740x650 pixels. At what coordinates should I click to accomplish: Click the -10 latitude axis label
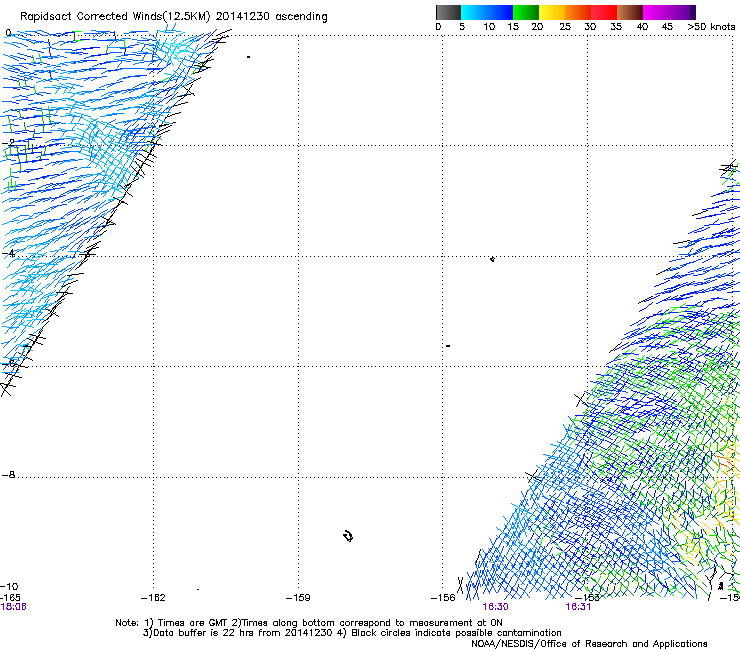pos(10,586)
